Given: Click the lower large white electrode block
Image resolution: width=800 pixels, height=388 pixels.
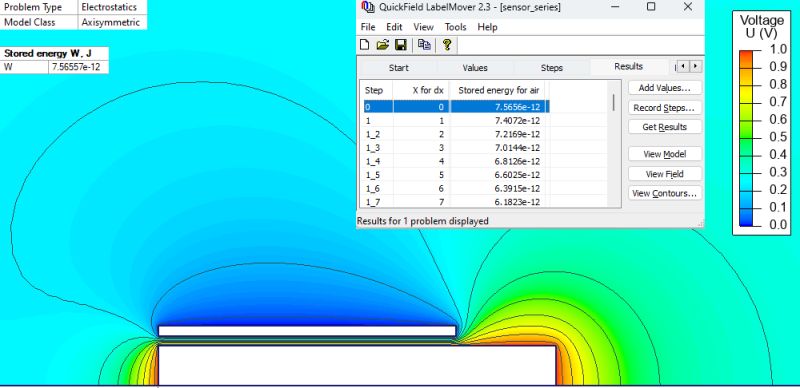Looking at the screenshot, I should point(357,365).
